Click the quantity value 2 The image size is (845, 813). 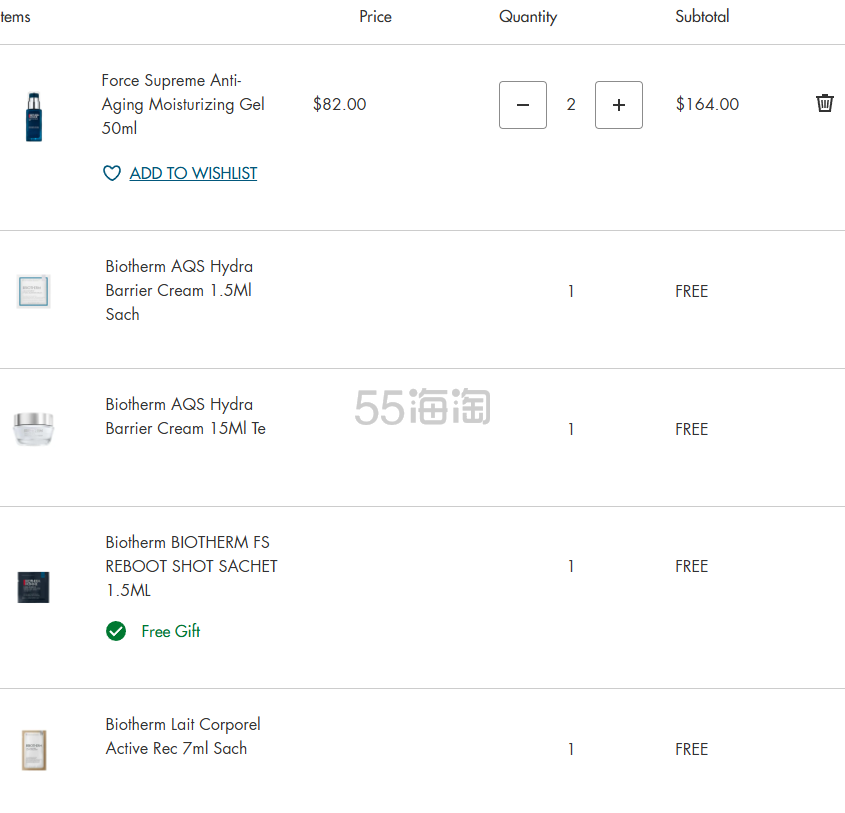[x=571, y=105]
